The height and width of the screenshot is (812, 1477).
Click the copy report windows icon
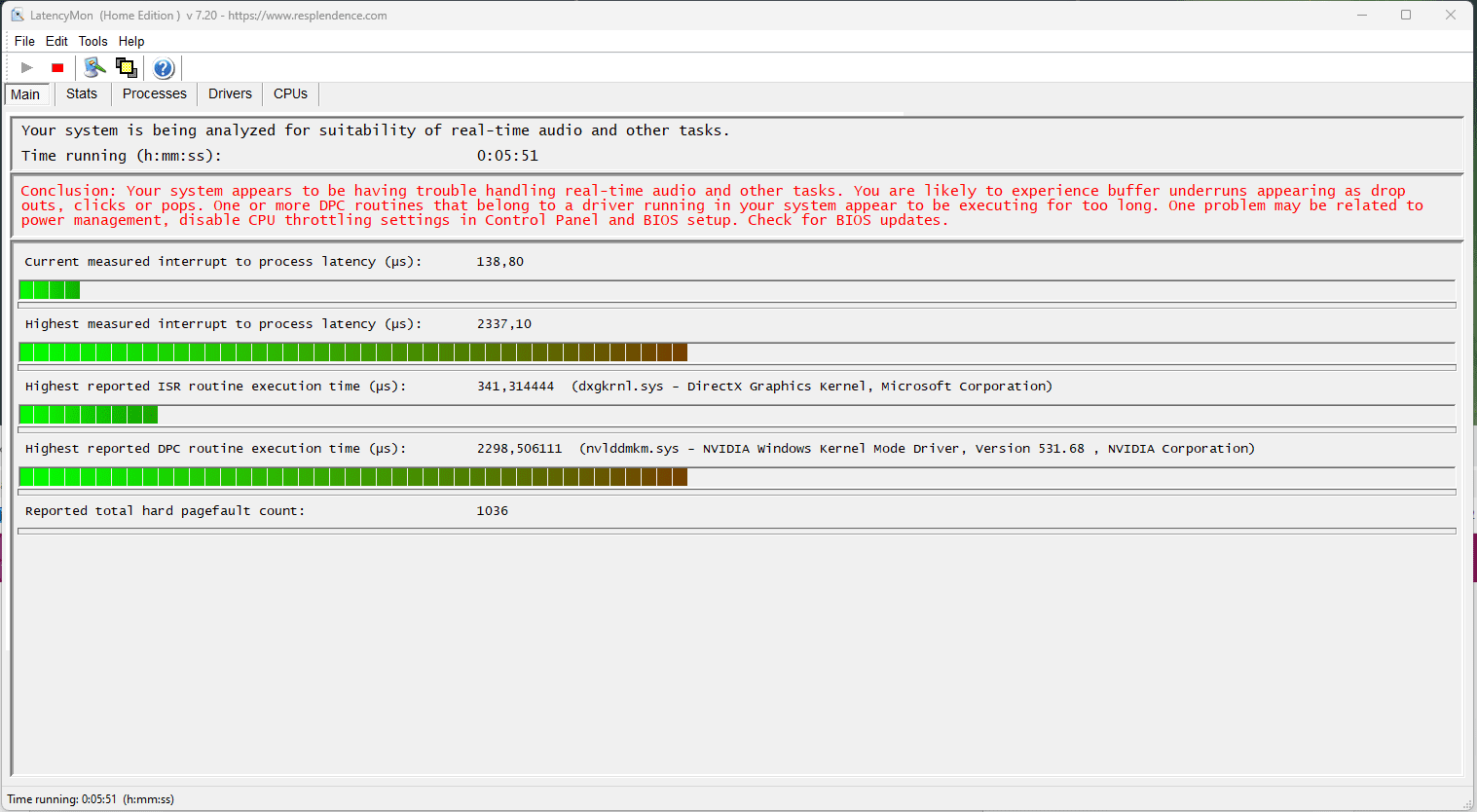click(127, 67)
